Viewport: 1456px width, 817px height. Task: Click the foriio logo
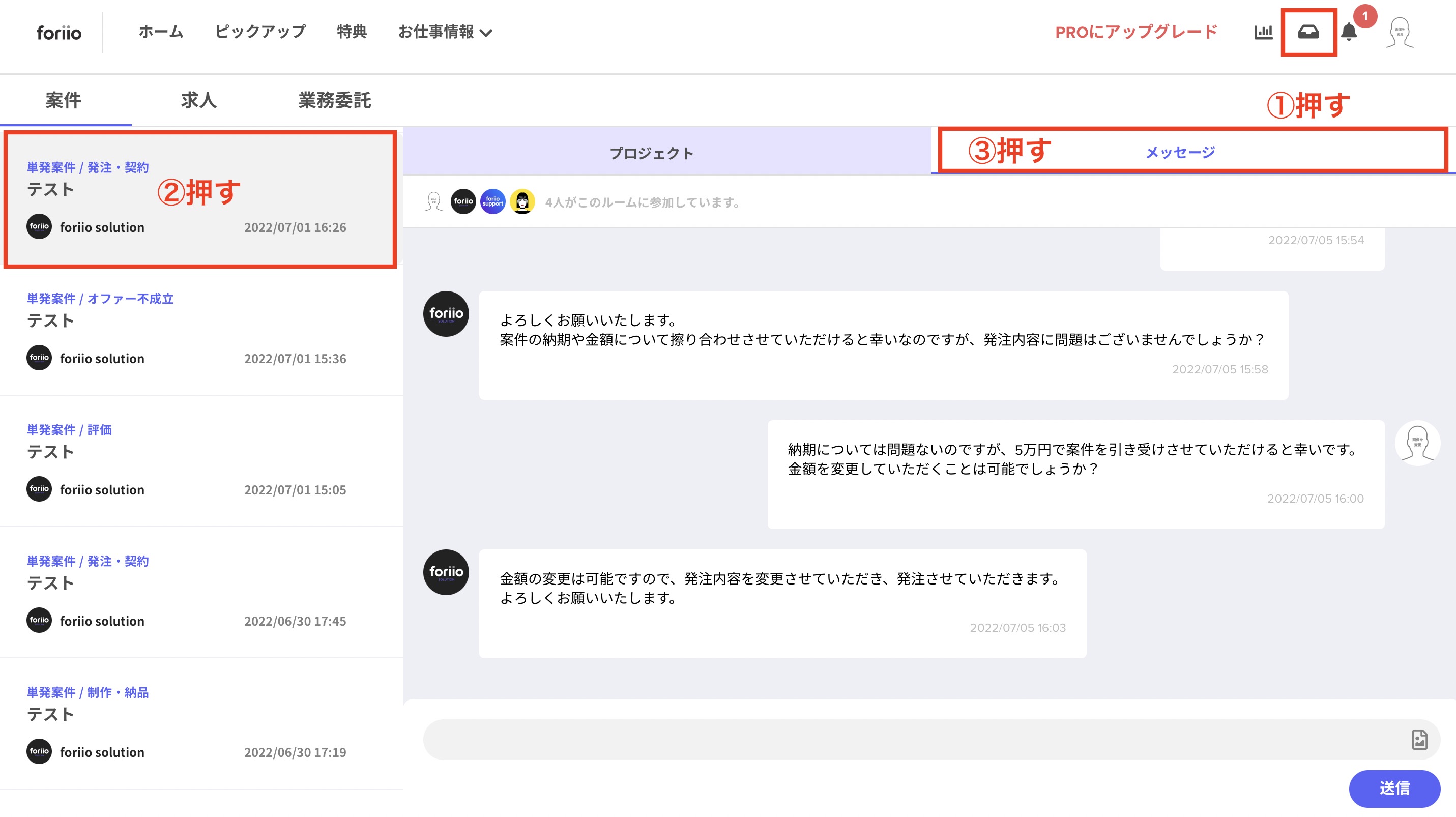pos(59,33)
